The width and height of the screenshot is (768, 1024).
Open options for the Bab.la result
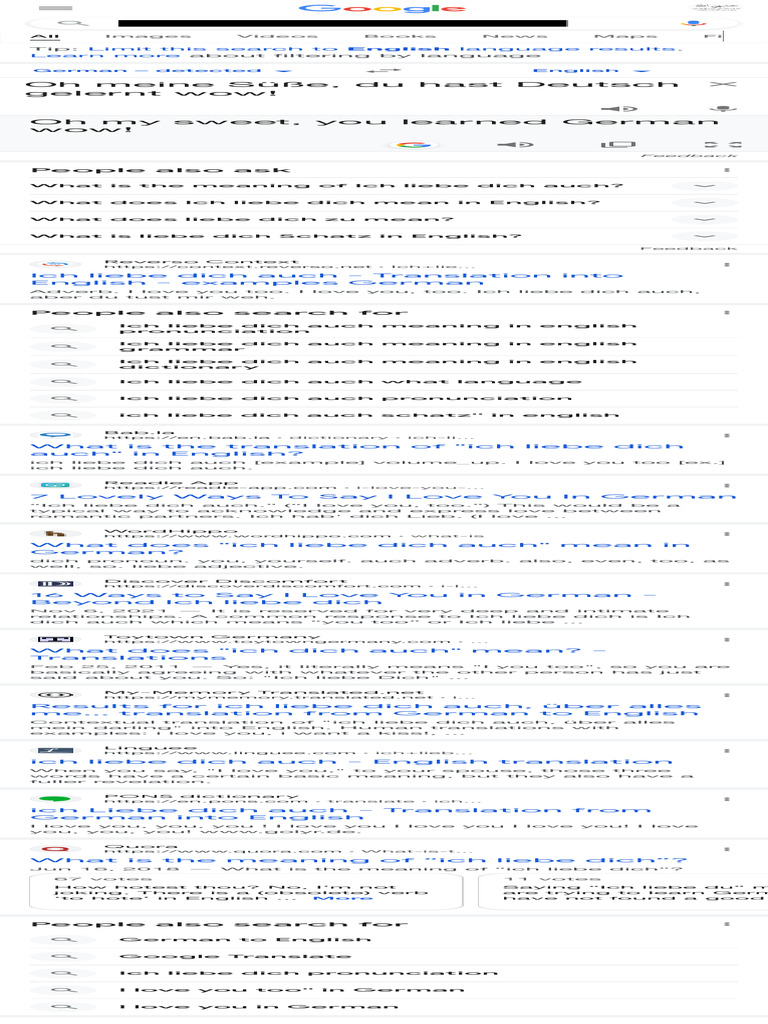pyautogui.click(x=727, y=436)
